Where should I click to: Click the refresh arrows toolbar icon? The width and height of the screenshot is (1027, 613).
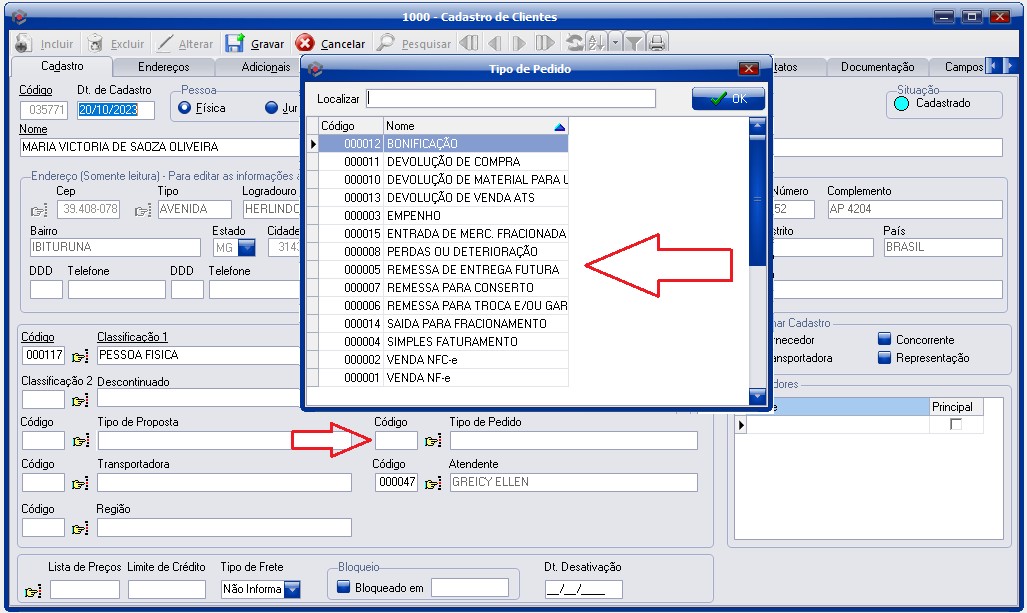574,43
